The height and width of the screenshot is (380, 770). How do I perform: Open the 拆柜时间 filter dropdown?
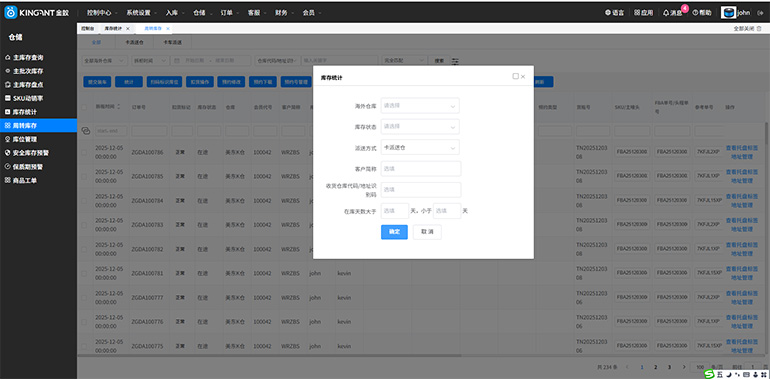coord(151,61)
